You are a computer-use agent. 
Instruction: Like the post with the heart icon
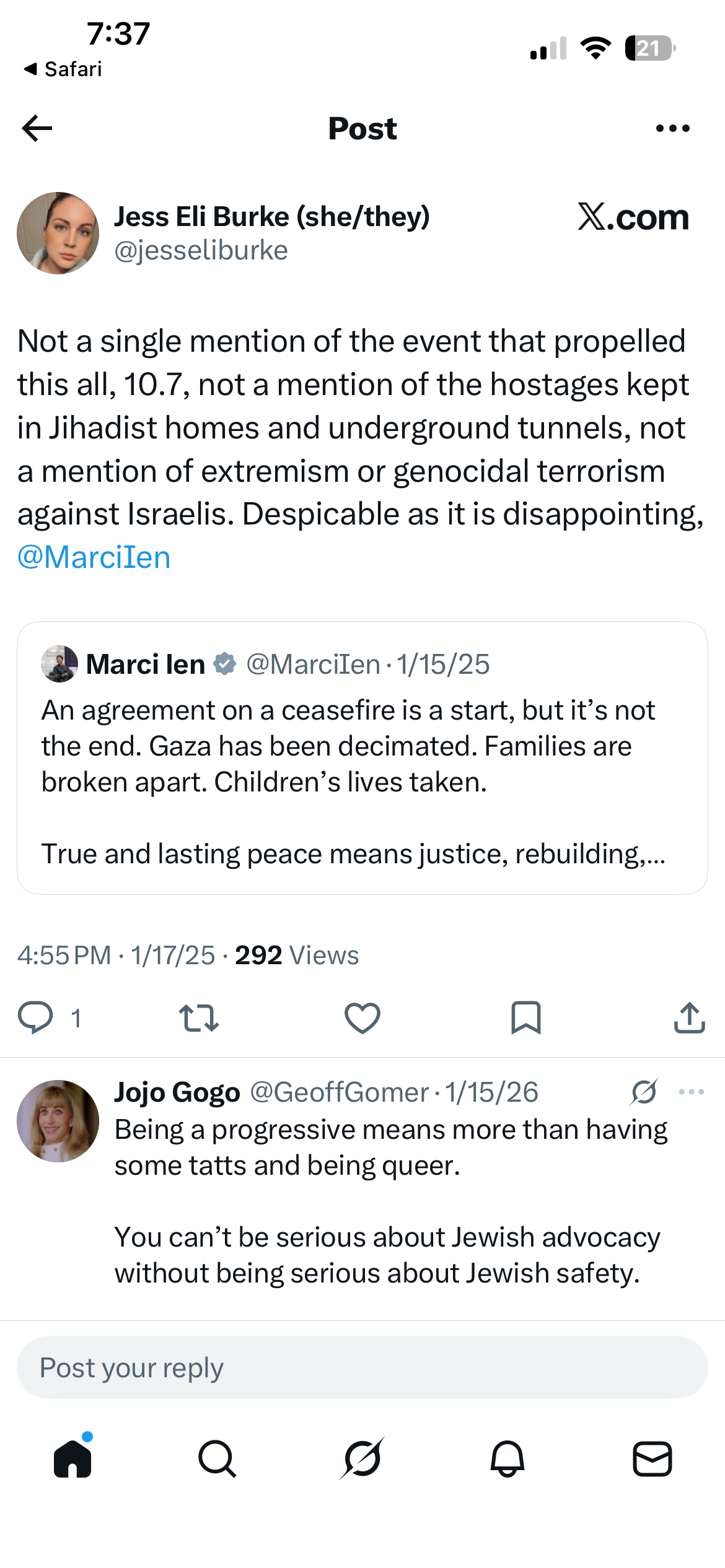362,1018
